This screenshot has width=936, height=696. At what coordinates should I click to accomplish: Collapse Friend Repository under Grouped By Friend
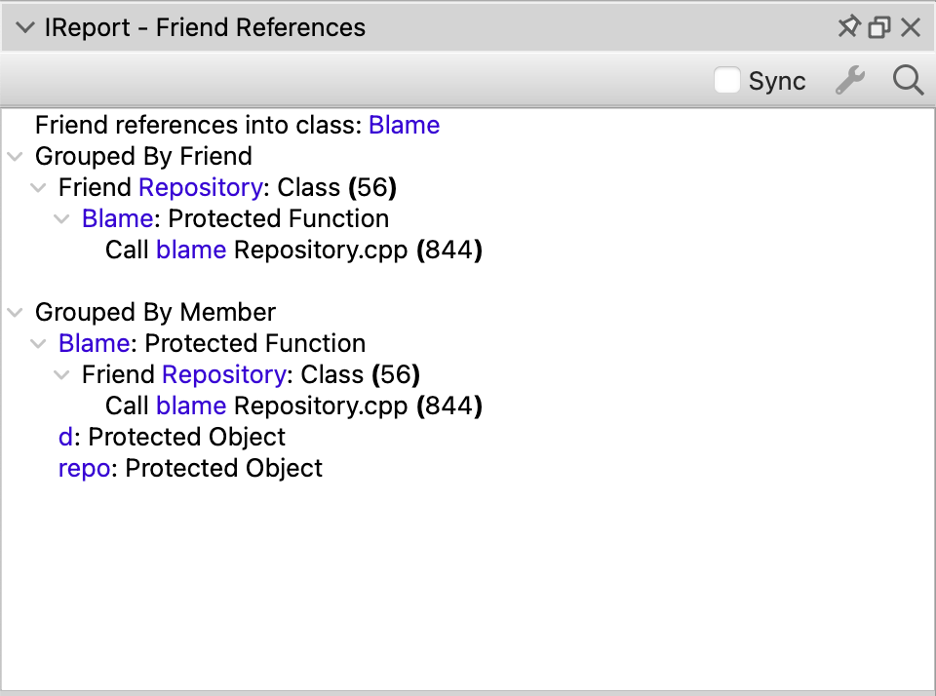[39, 188]
